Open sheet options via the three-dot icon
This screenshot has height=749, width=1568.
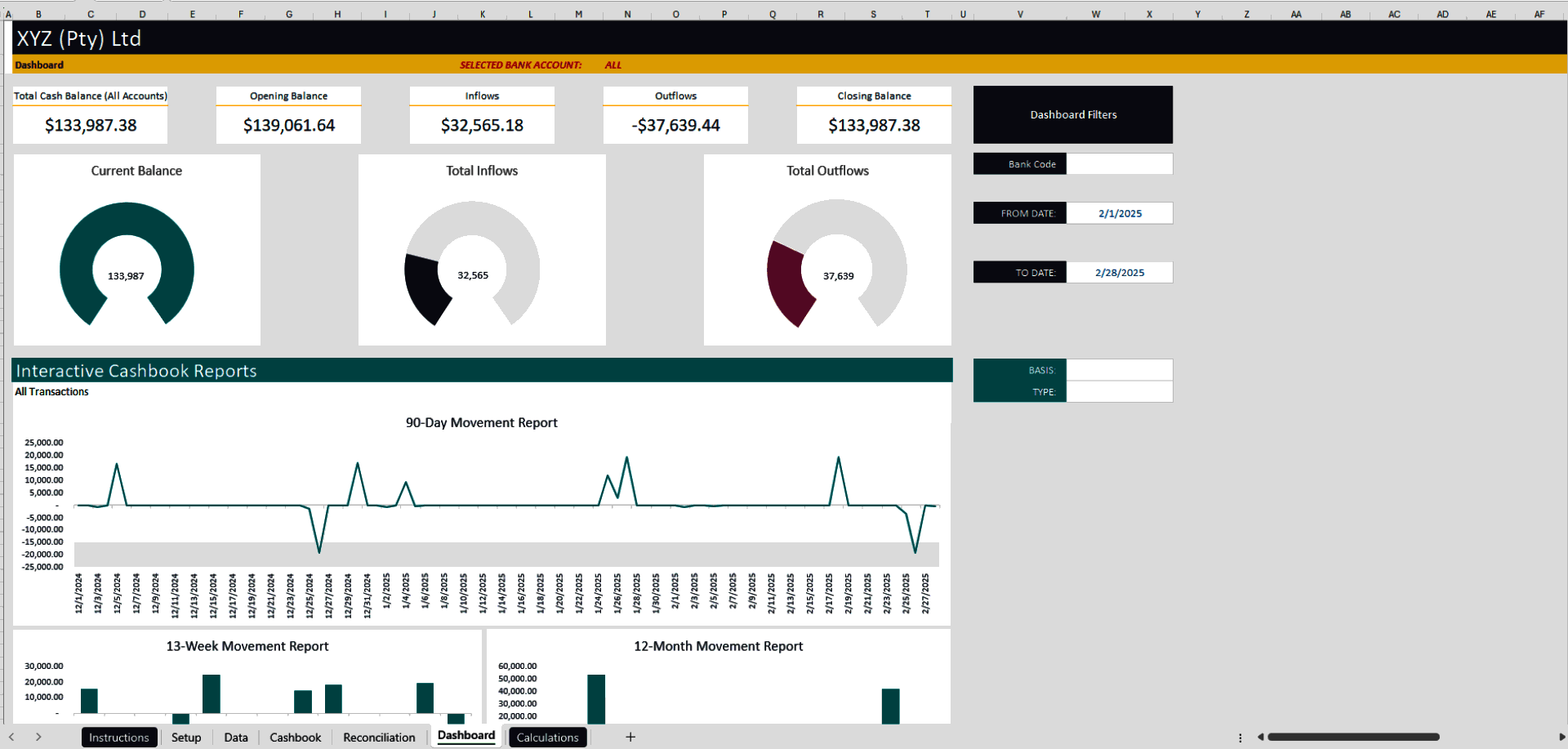pos(1241,738)
